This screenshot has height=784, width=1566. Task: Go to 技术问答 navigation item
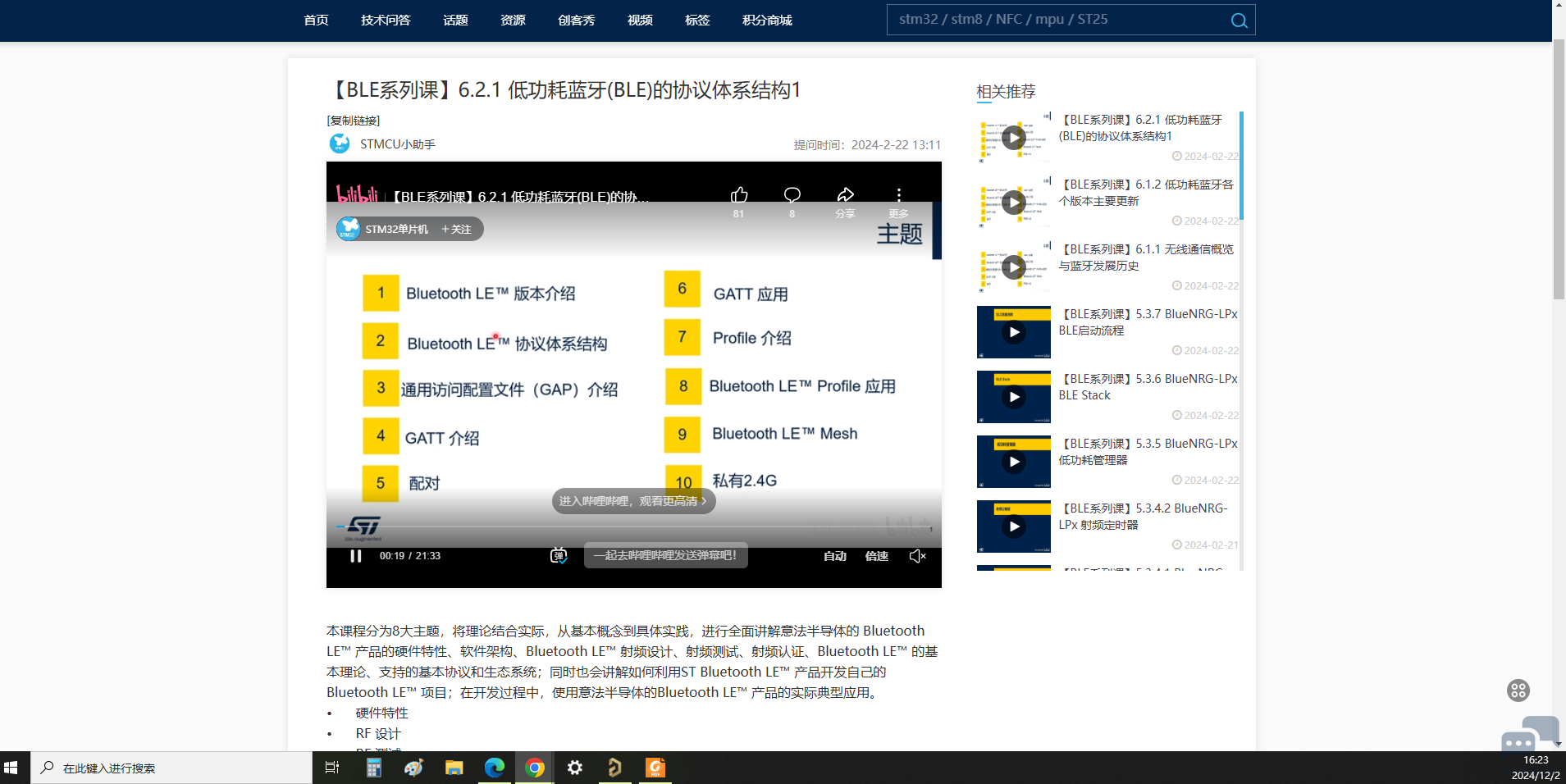coord(386,21)
